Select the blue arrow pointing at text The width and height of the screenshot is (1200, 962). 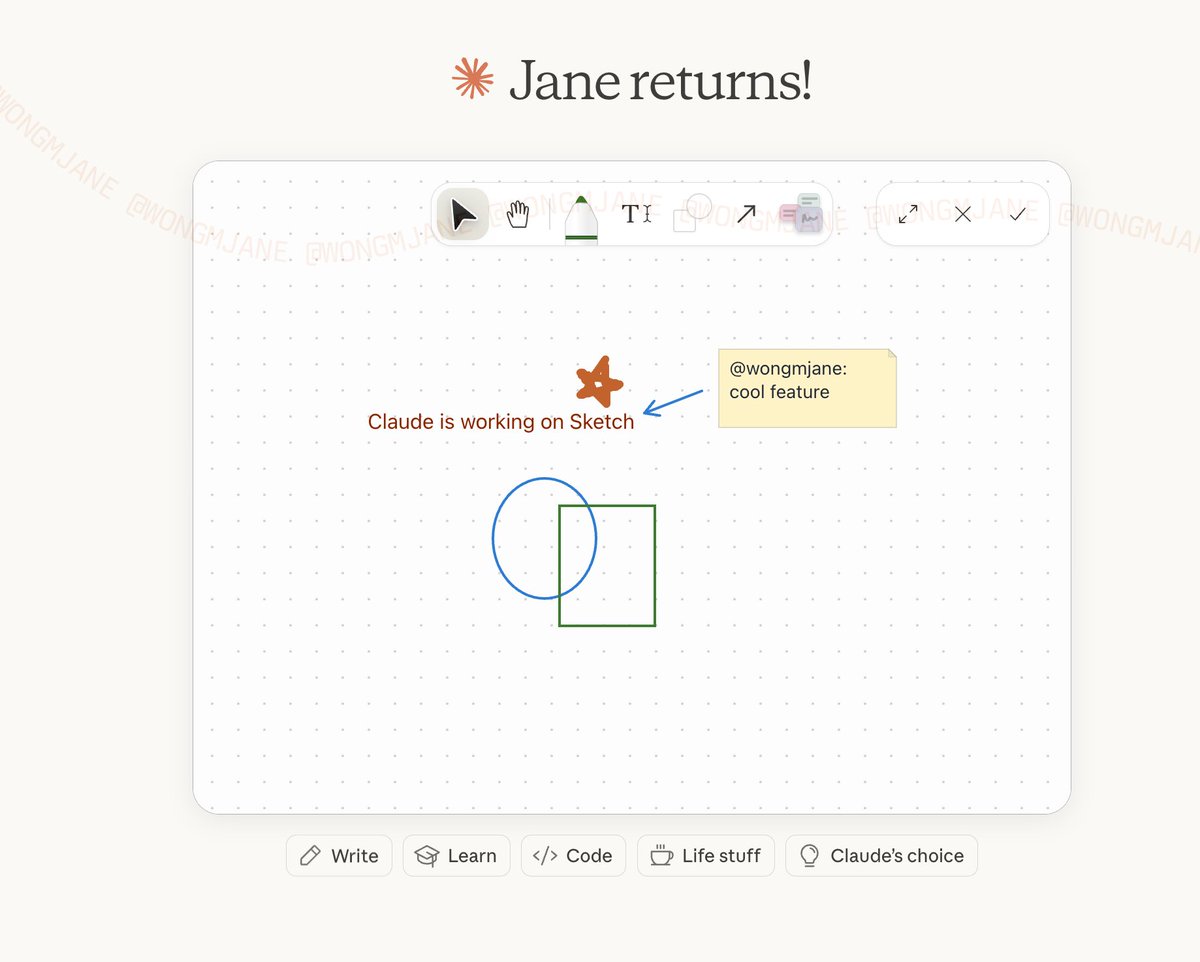[x=673, y=402]
